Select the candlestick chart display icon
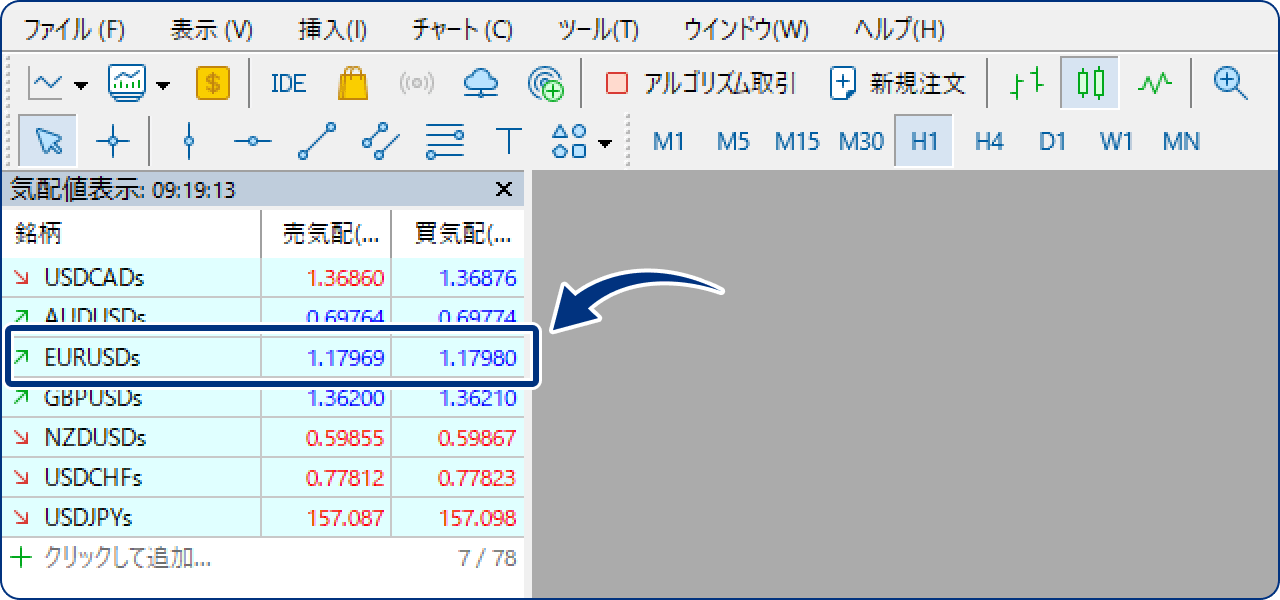 click(x=1090, y=83)
